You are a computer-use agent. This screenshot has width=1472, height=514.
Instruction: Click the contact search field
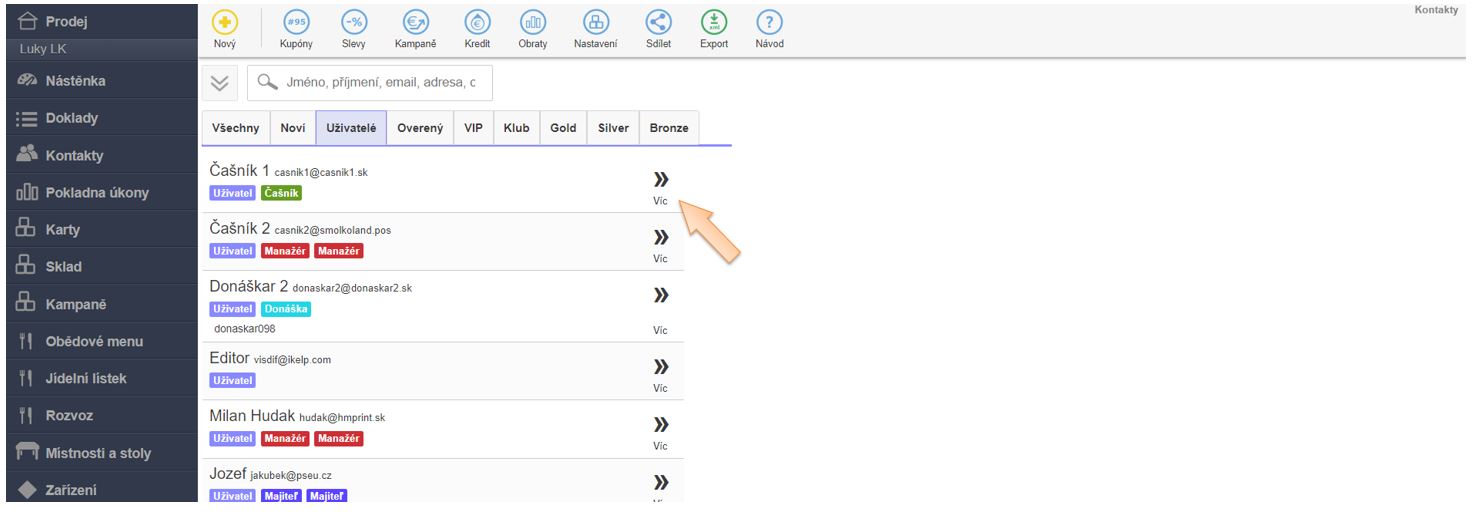[x=380, y=83]
